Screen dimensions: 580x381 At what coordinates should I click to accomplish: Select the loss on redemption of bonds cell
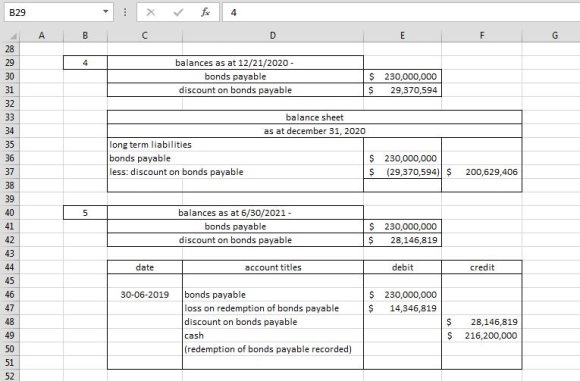tap(273, 308)
